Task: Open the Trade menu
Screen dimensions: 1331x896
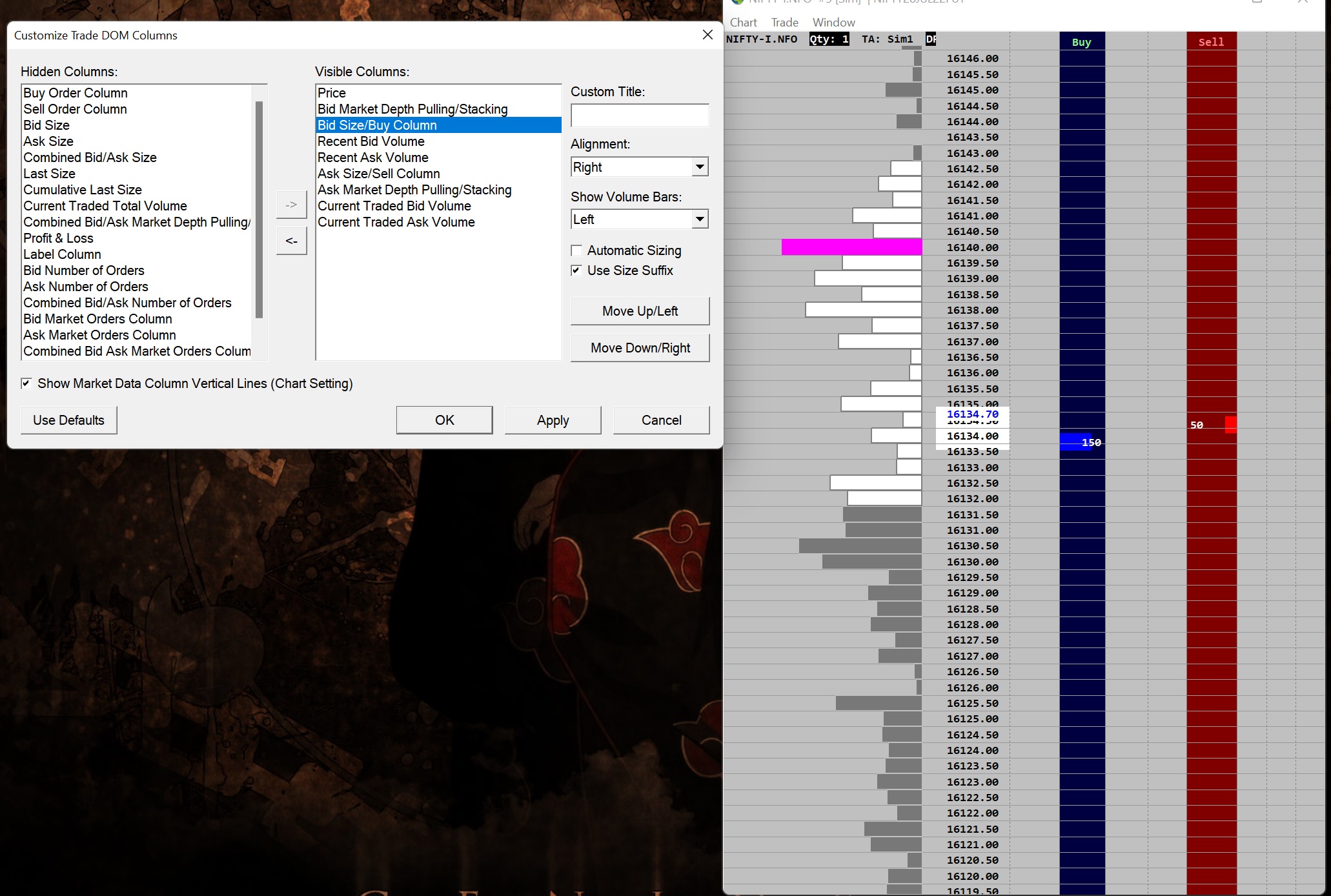Action: pos(784,23)
